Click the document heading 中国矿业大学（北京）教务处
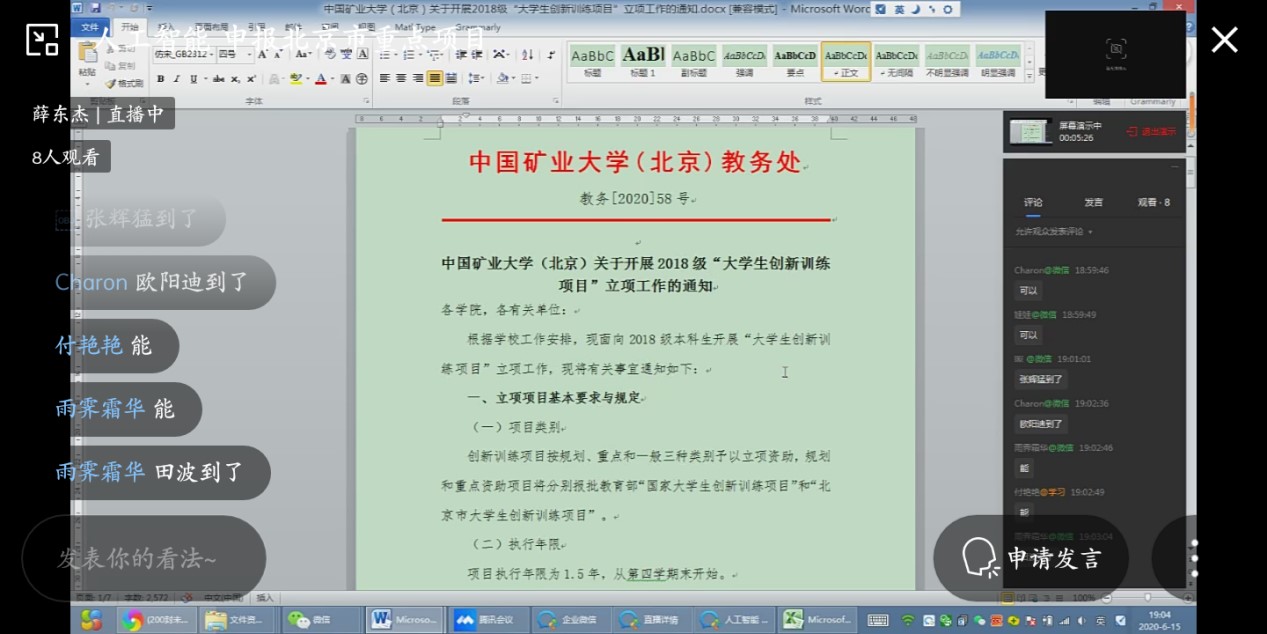 click(635, 162)
